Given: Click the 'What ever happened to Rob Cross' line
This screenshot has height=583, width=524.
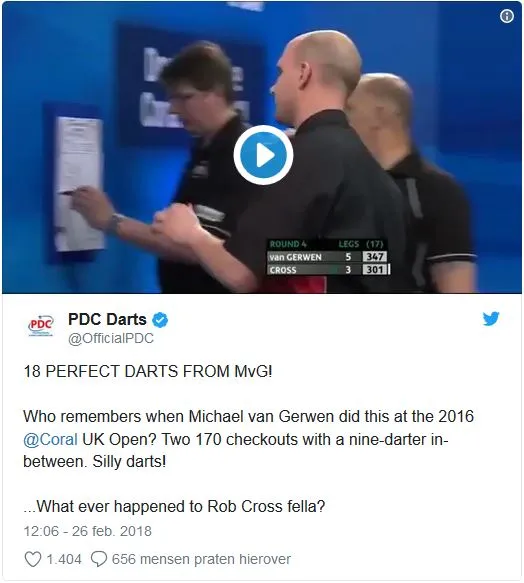Looking at the screenshot, I should [174, 506].
